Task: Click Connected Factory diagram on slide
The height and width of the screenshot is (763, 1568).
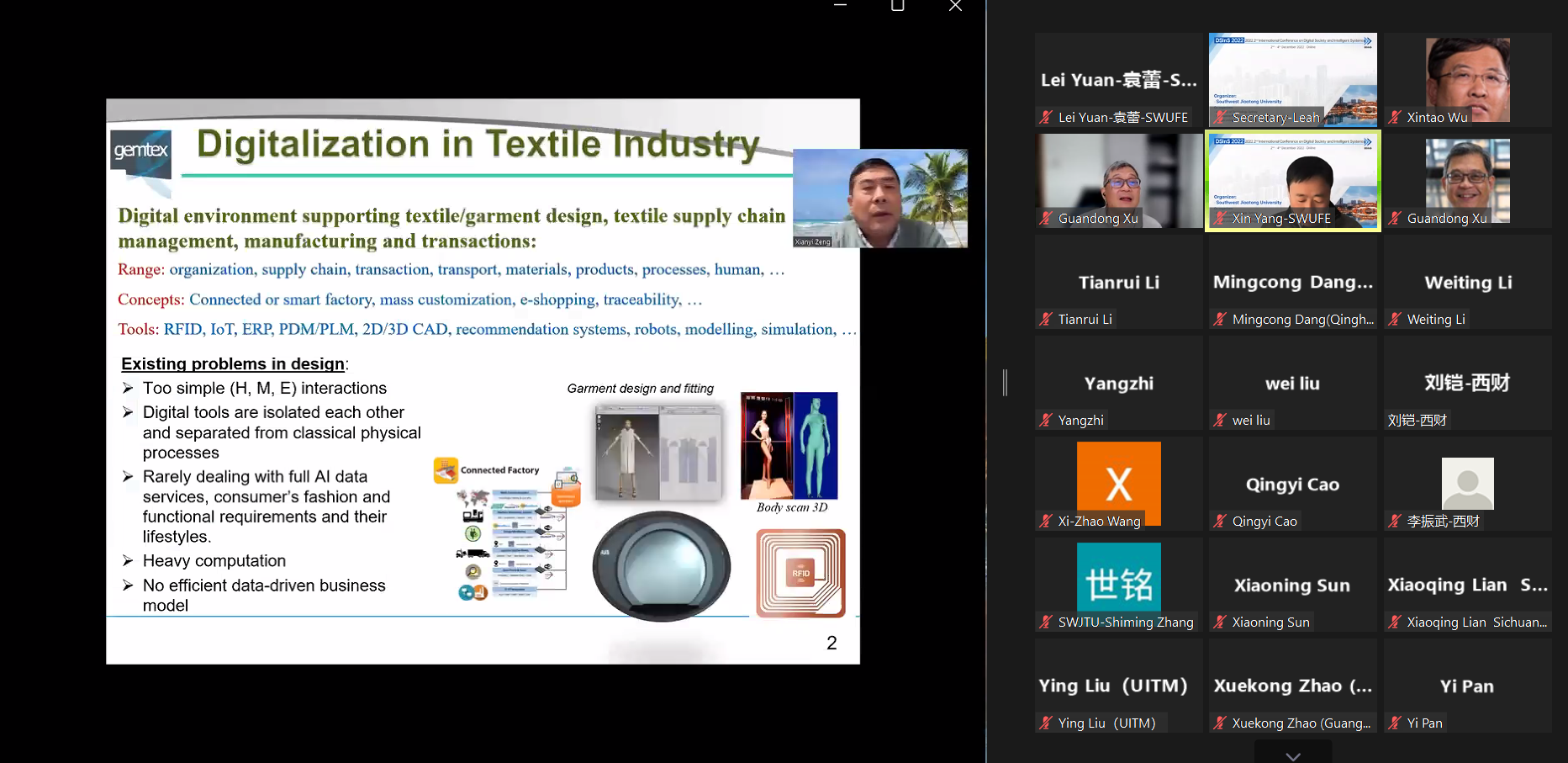Action: point(508,529)
